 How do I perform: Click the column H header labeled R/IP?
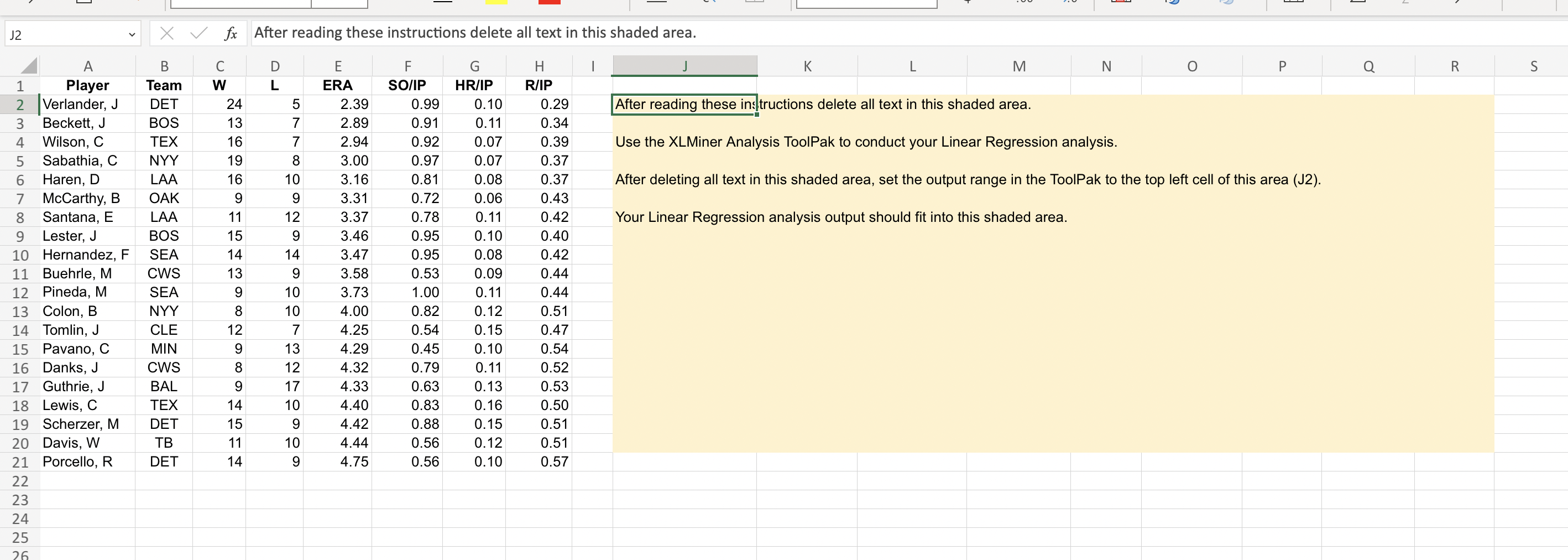pyautogui.click(x=539, y=66)
